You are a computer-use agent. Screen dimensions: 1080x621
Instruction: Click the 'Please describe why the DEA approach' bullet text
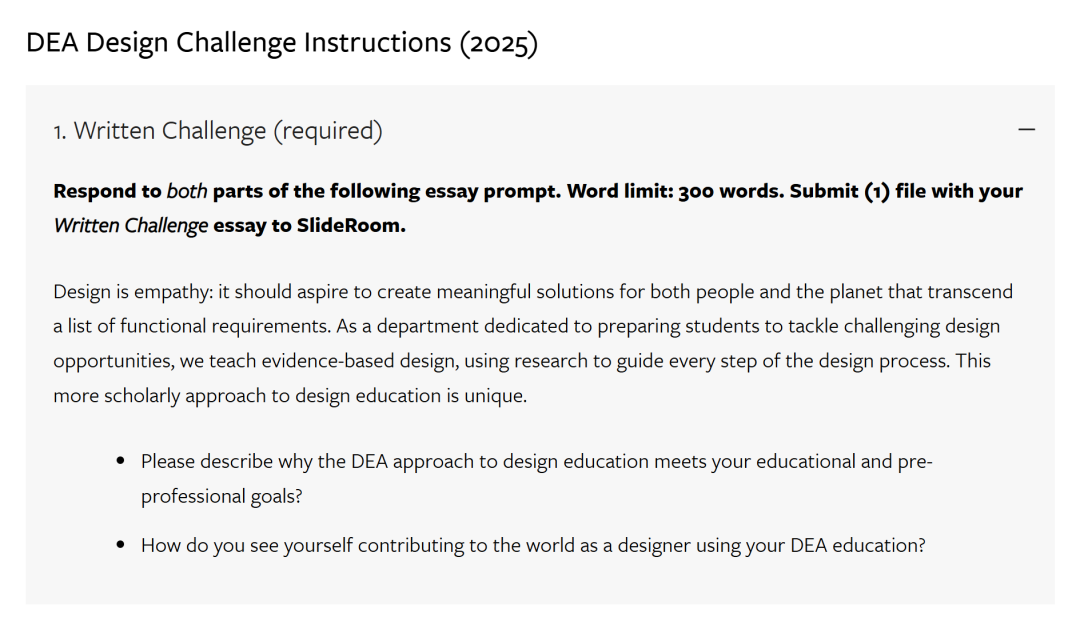click(x=537, y=478)
